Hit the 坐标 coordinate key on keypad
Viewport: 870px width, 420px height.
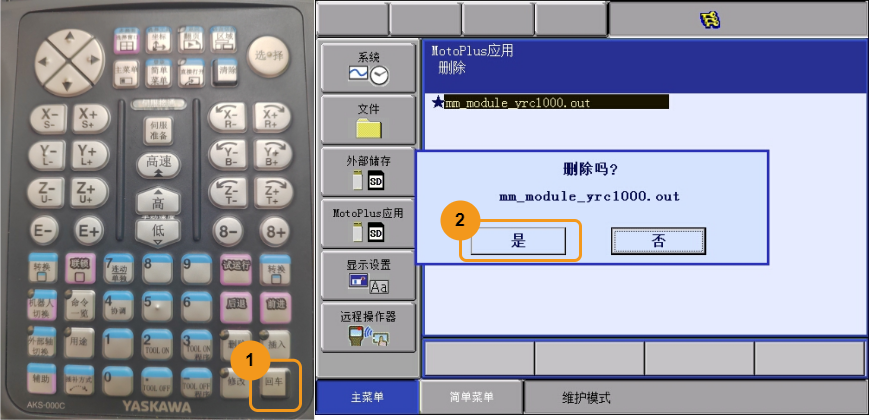coord(159,40)
